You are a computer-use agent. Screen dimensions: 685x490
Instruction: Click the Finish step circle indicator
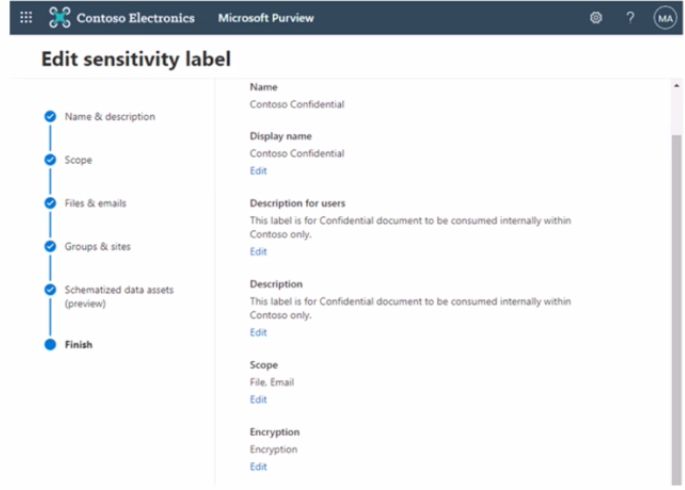coord(50,344)
